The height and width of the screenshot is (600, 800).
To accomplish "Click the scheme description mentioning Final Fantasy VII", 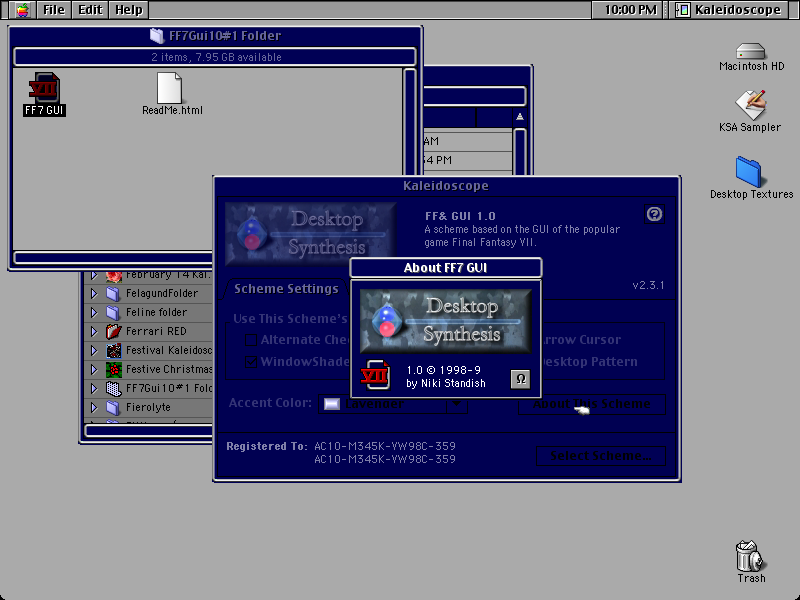I will (522, 236).
